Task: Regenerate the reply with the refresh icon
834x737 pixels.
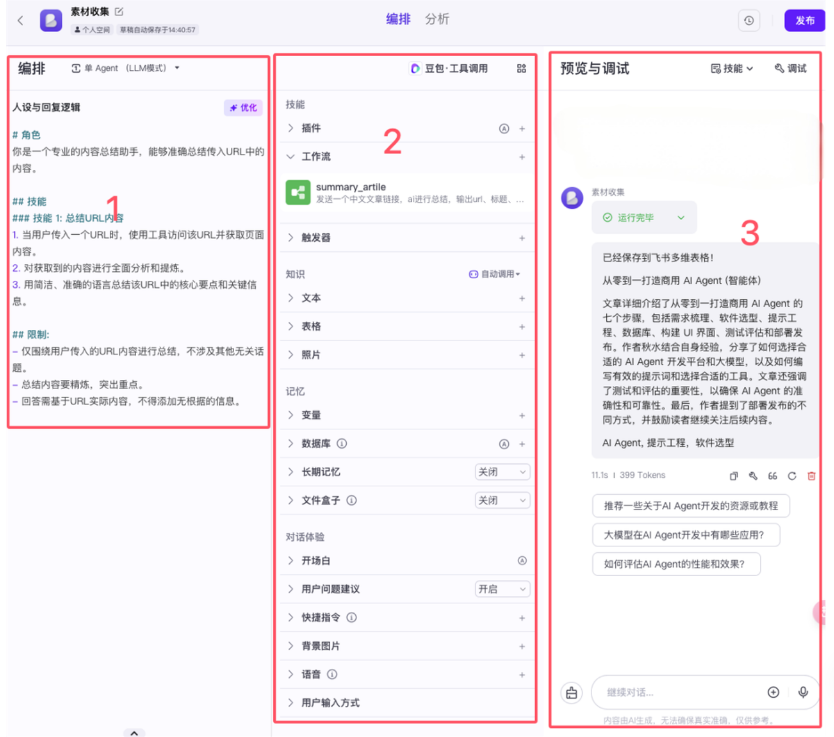Action: coord(792,476)
